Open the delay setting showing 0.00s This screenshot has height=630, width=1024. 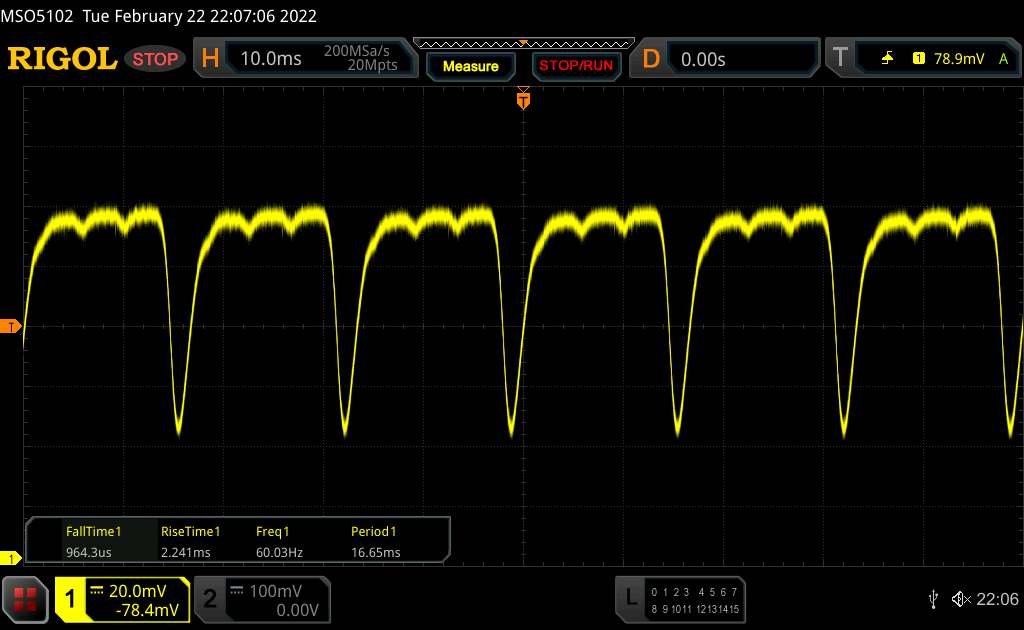738,59
